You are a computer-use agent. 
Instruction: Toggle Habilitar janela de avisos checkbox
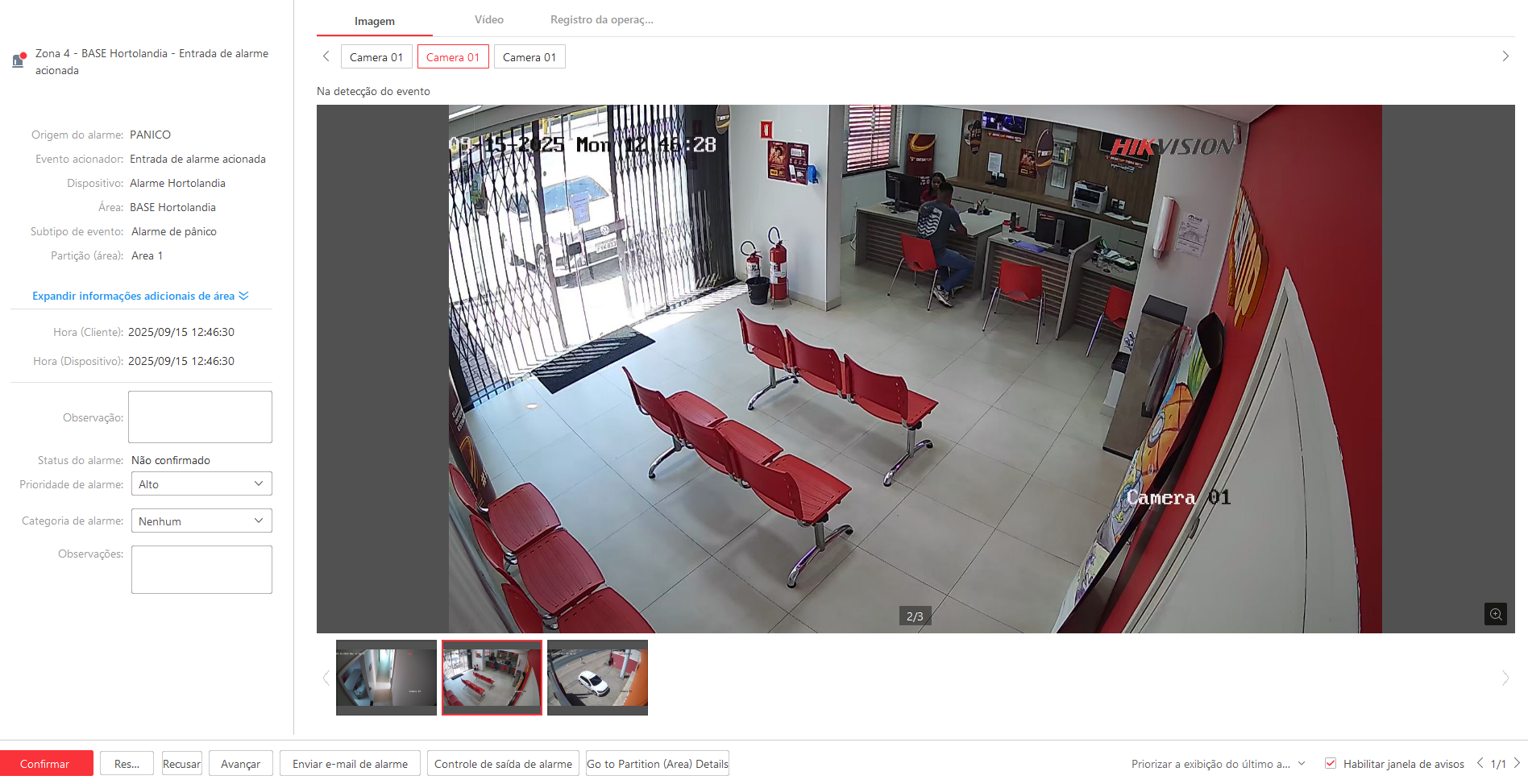(x=1331, y=763)
